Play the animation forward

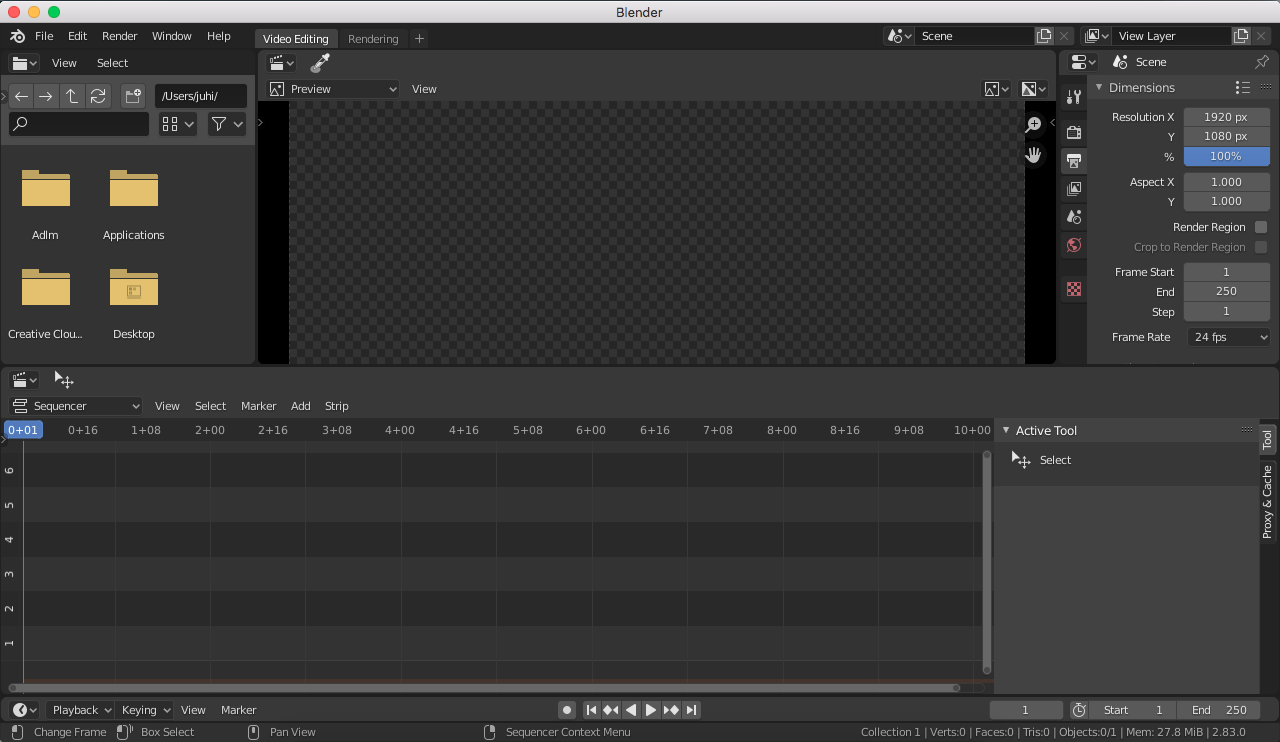651,709
